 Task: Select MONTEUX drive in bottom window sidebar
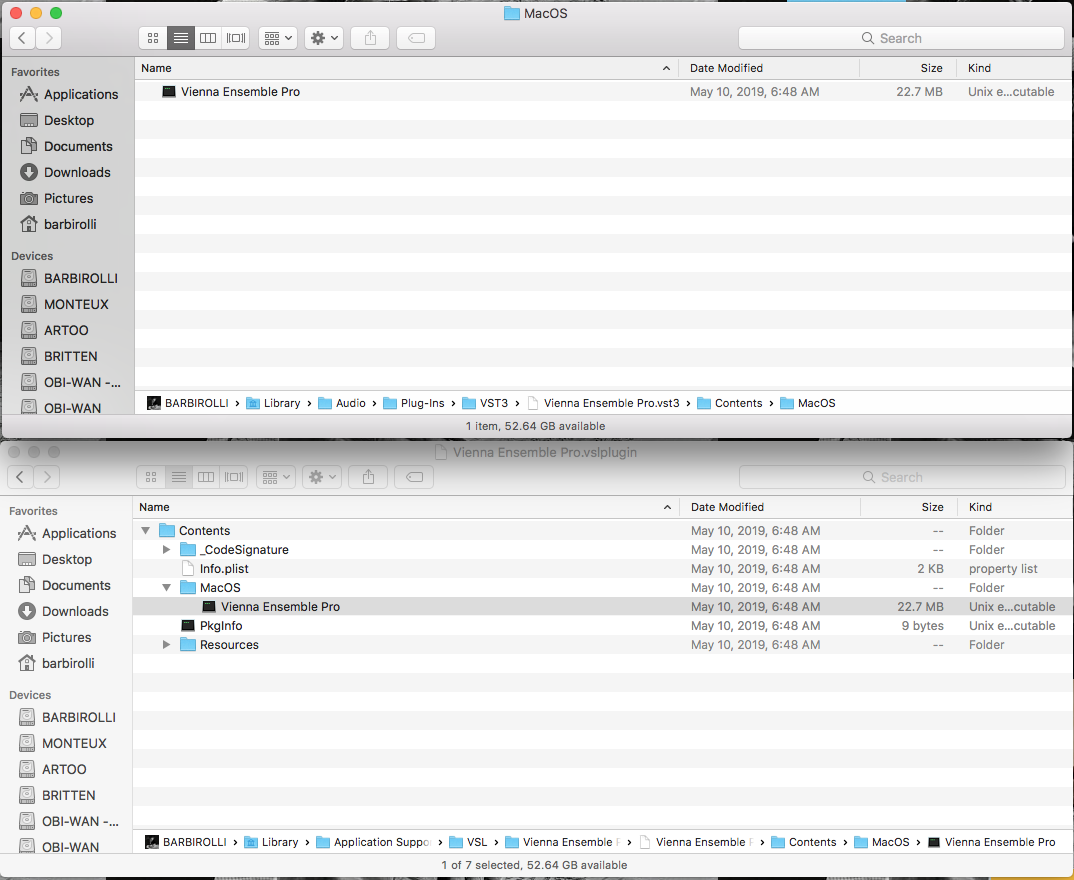point(62,744)
